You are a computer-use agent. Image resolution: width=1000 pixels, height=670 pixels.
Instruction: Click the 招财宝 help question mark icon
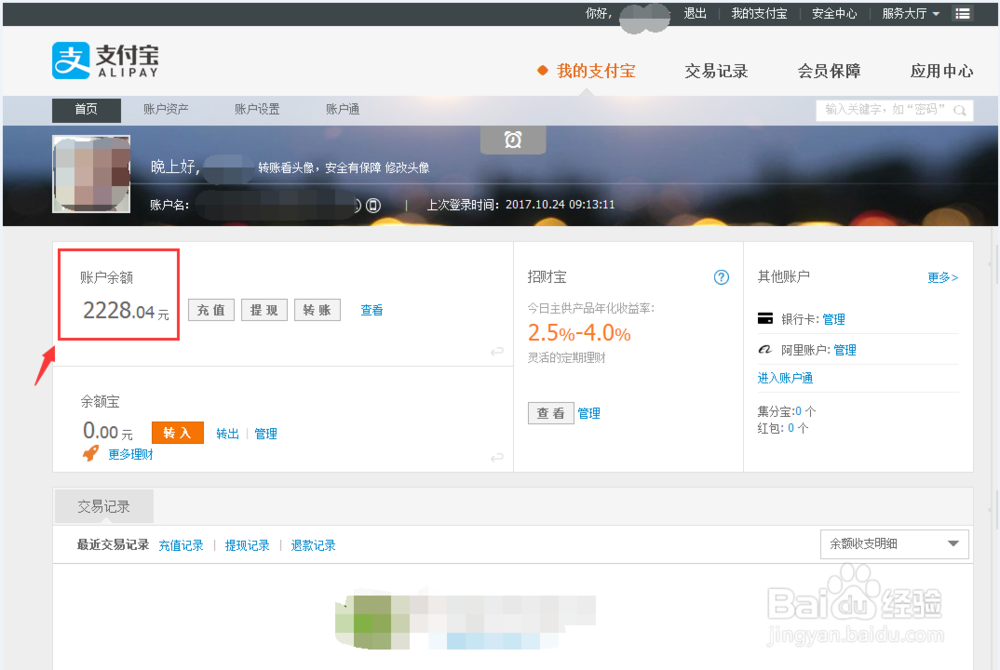click(x=721, y=277)
